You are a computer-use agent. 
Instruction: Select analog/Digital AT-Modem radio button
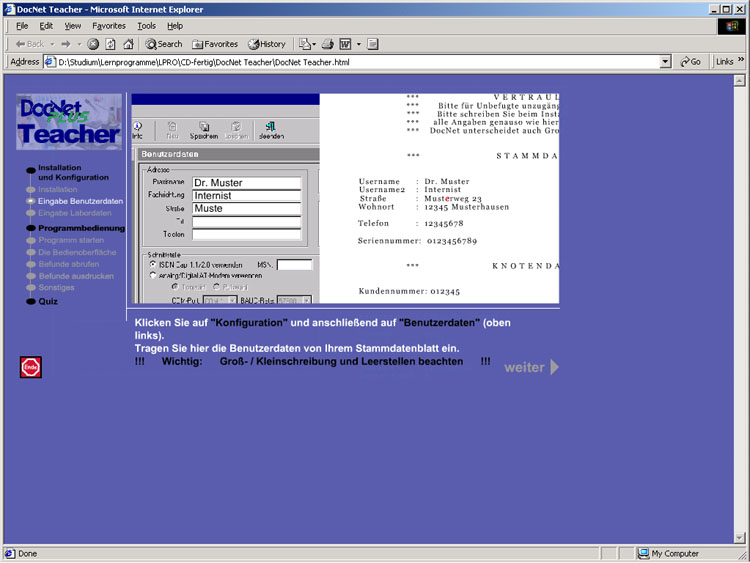153,275
